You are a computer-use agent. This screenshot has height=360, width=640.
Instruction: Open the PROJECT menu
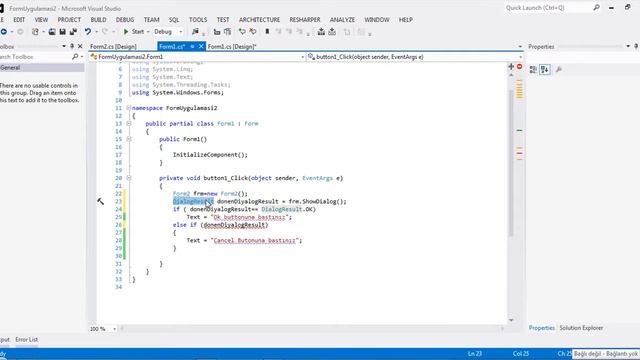tap(69, 20)
